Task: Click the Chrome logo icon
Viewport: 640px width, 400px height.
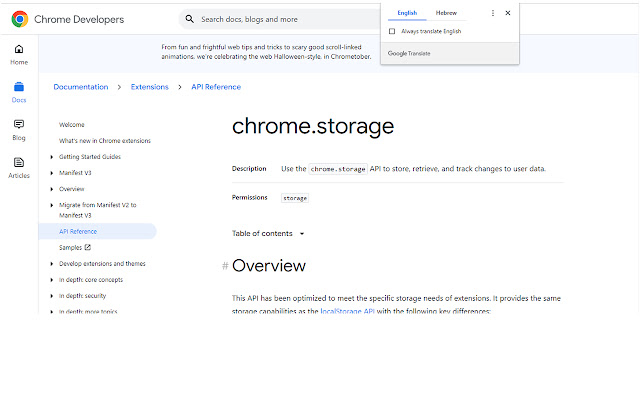Action: point(20,19)
